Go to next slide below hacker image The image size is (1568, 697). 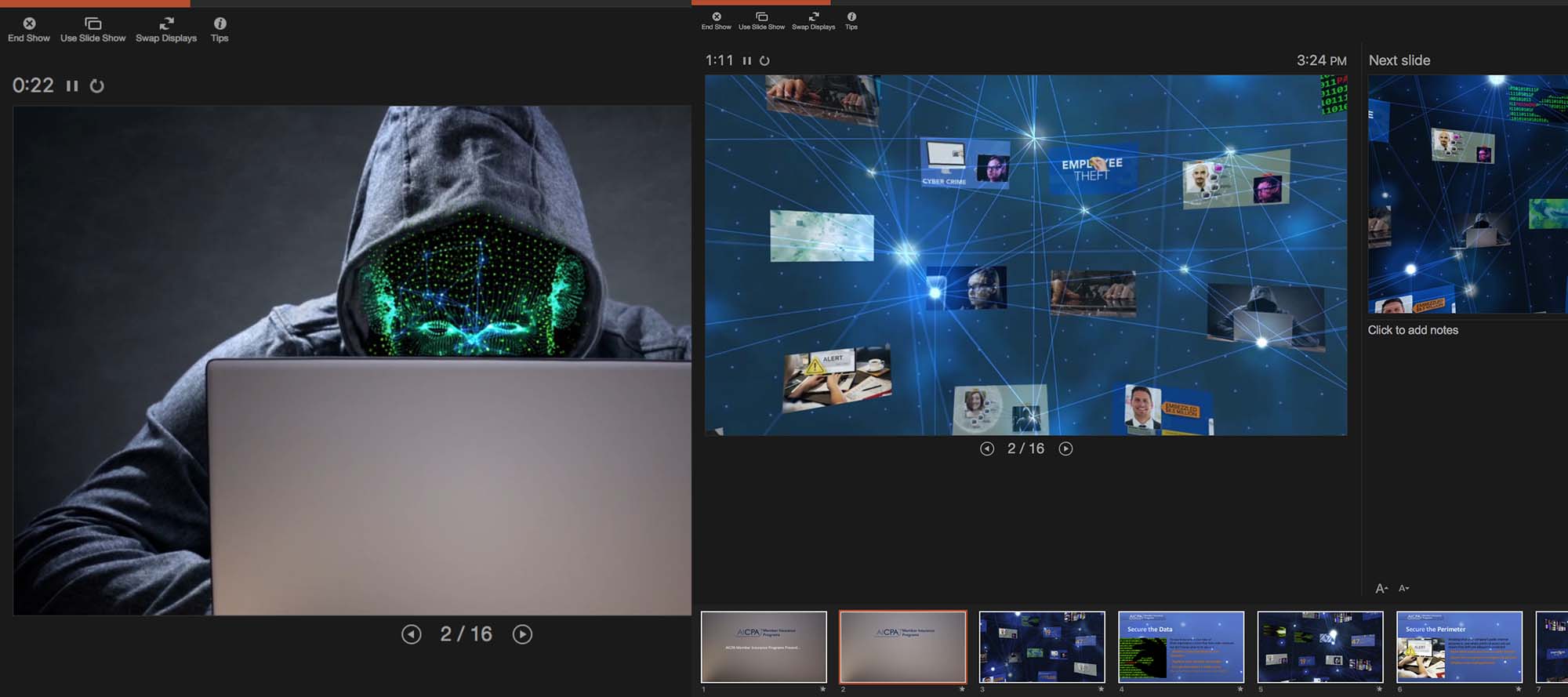pyautogui.click(x=522, y=634)
